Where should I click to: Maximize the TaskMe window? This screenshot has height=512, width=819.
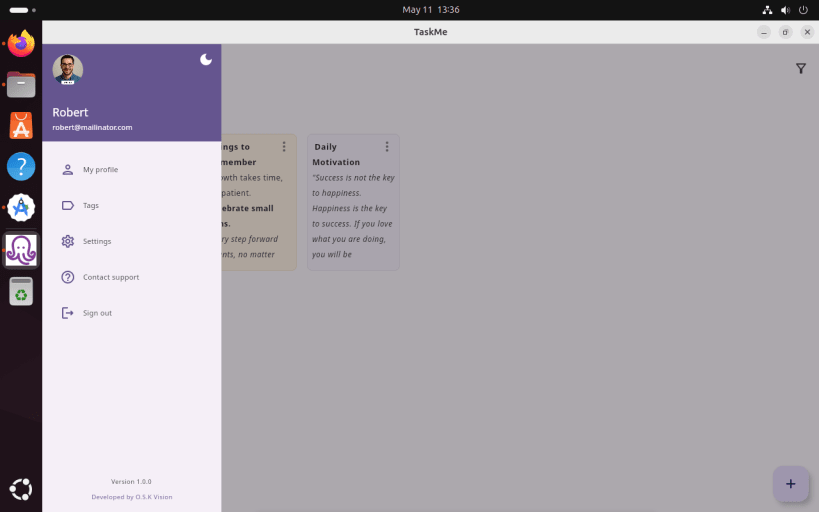pyautogui.click(x=785, y=32)
